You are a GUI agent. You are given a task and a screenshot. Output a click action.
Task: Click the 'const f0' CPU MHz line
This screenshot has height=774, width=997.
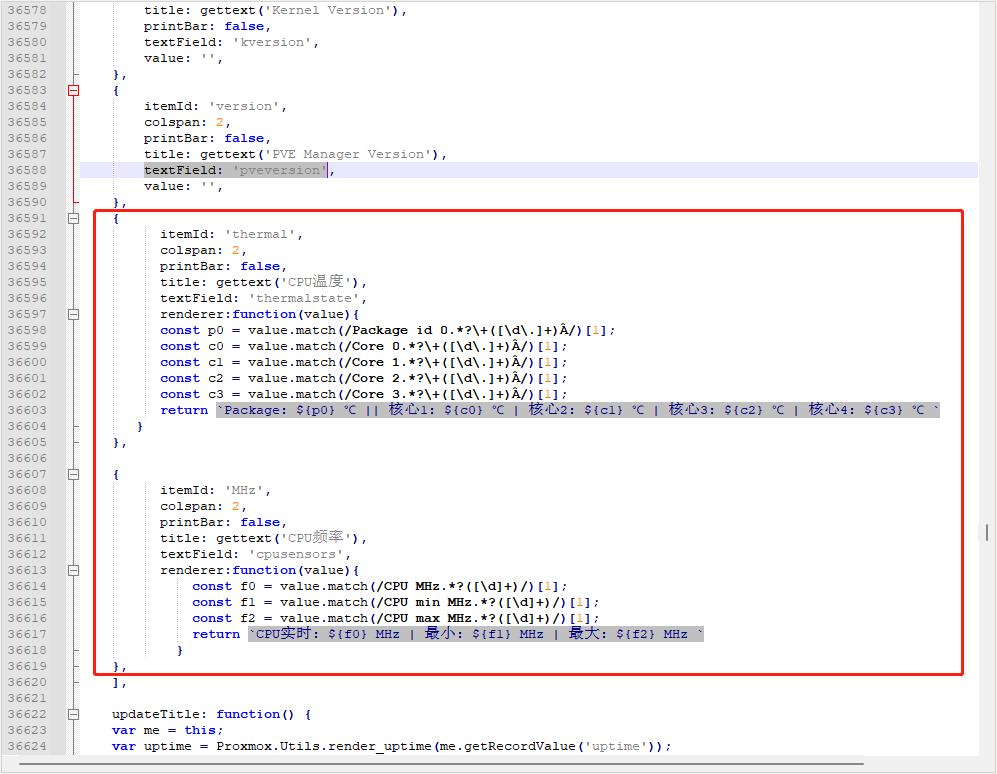click(x=380, y=586)
